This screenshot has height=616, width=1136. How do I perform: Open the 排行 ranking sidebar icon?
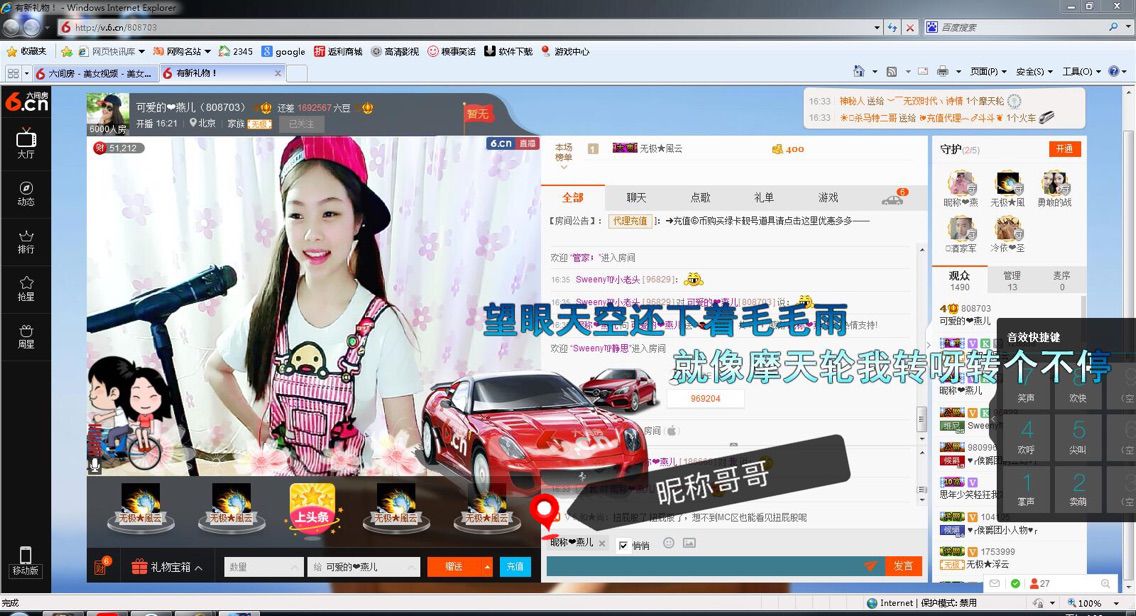point(26,241)
